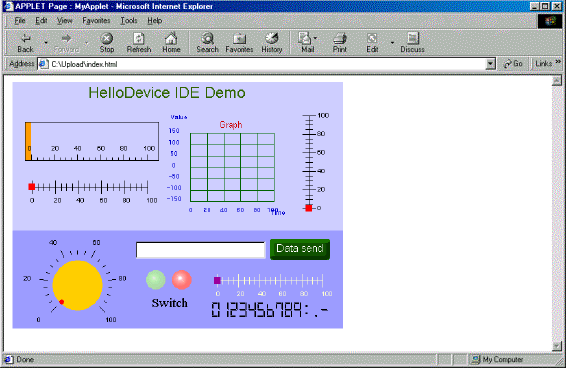Click the purple slider handle

click(217, 281)
